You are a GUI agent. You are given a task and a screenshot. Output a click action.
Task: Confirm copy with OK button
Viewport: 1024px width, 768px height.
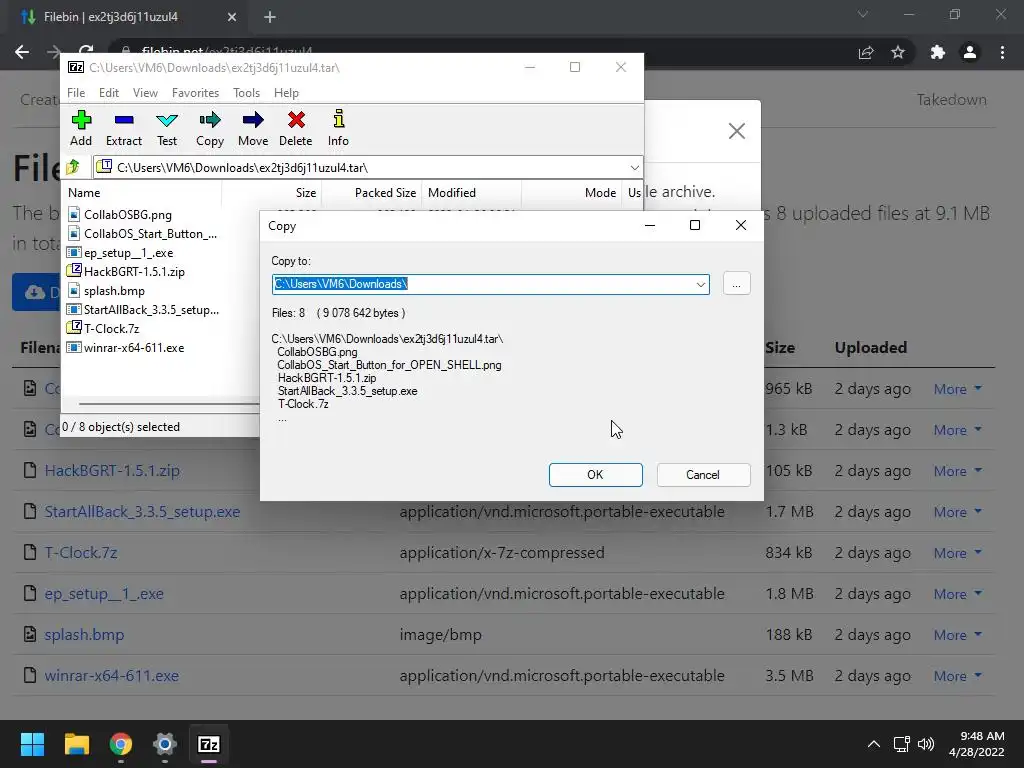pyautogui.click(x=595, y=475)
